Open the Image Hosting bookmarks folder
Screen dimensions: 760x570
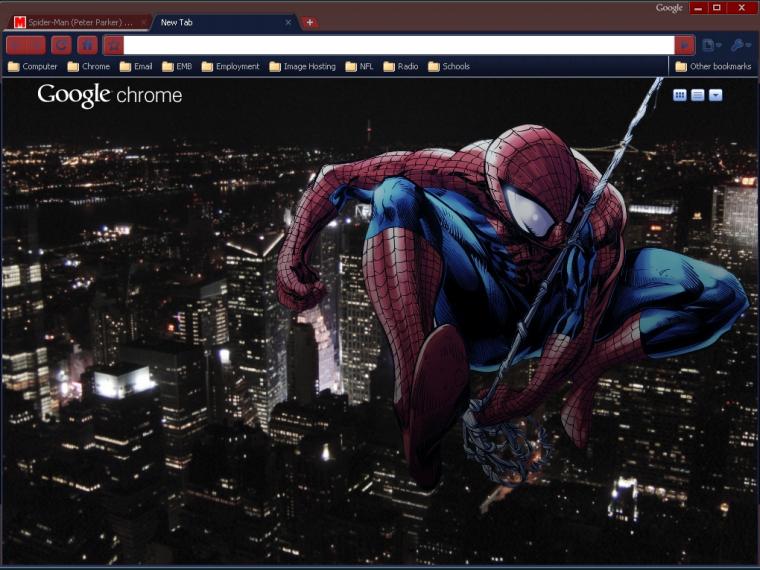[302, 66]
